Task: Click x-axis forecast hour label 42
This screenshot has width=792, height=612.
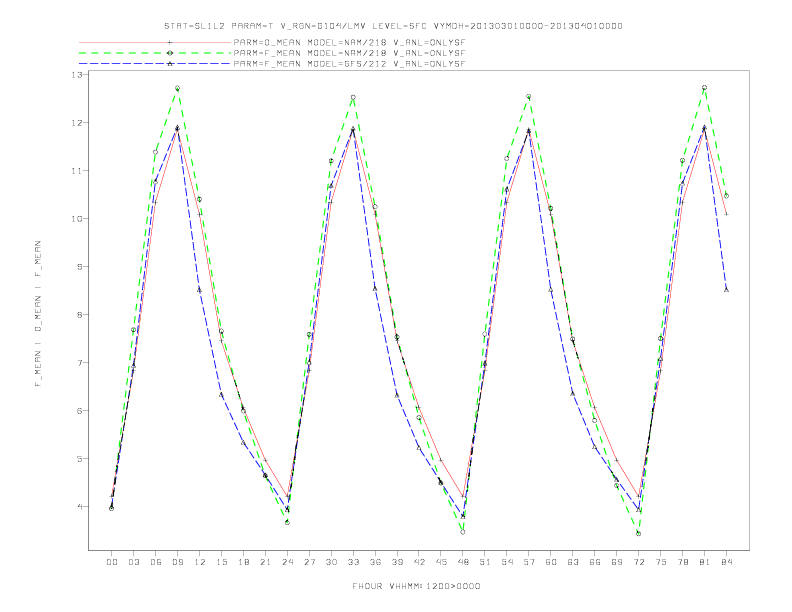Action: click(x=419, y=562)
